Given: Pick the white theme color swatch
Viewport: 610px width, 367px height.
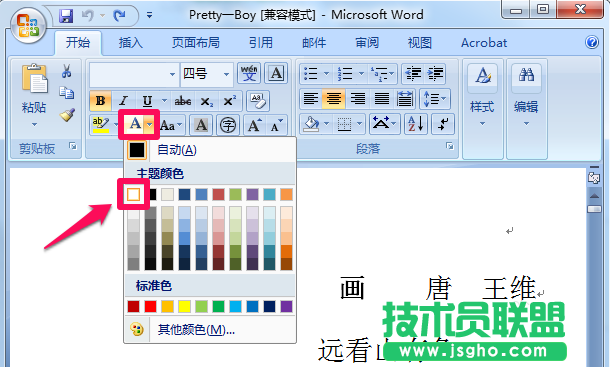Looking at the screenshot, I should [x=133, y=194].
